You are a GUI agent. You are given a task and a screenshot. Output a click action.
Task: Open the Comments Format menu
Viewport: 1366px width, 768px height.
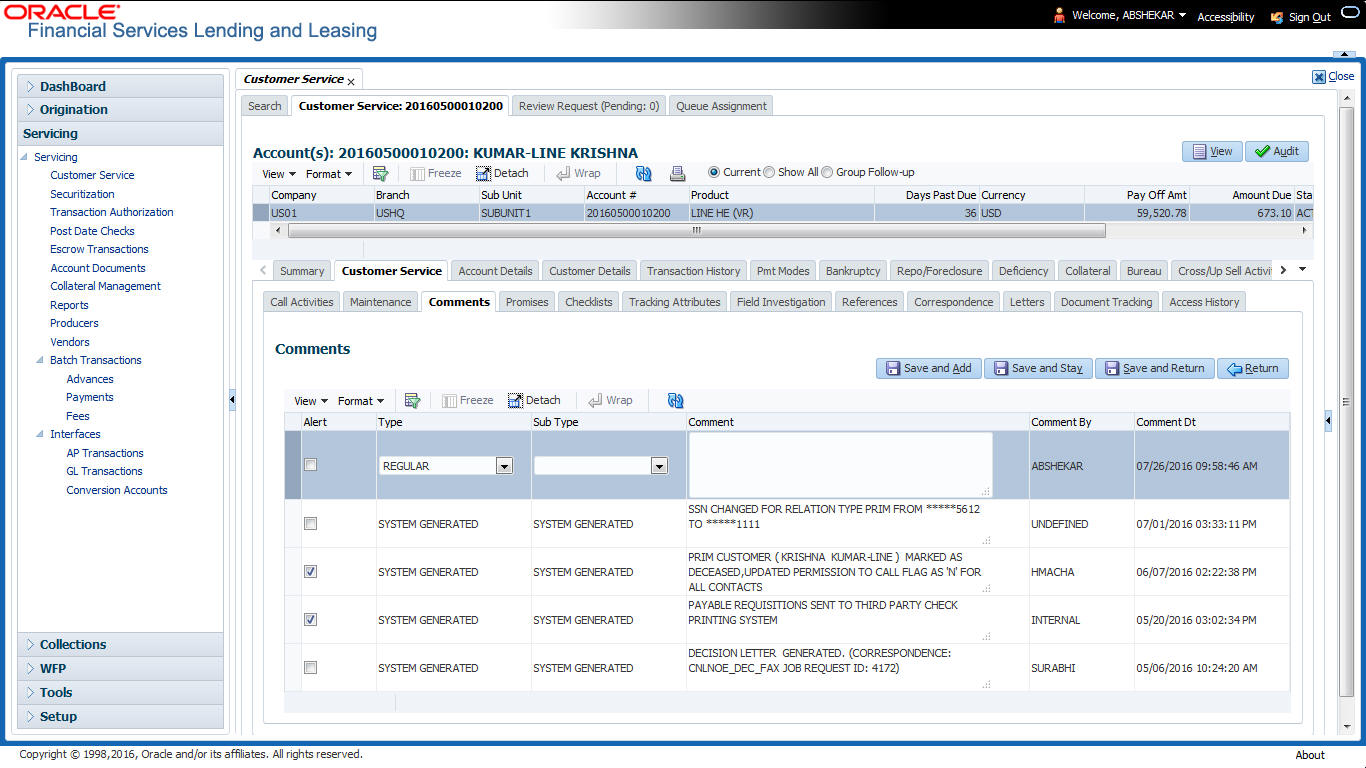coord(361,401)
